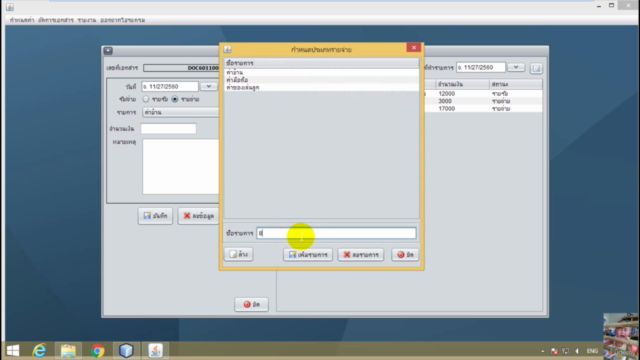Select the รายจ่าย (expense) radio button
Viewport: 640px width, 360px height.
pyautogui.click(x=175, y=99)
